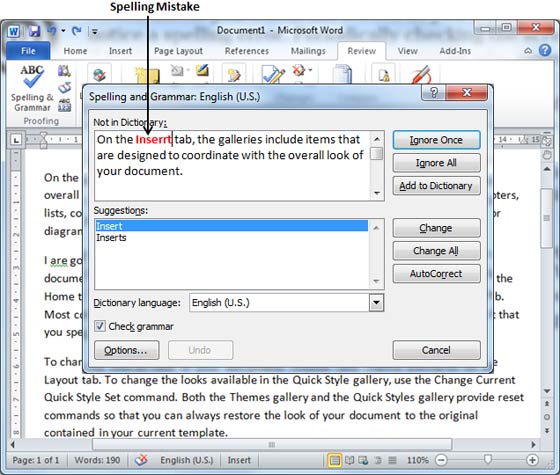Switch to the Add-Ins ribbon tab
This screenshot has width=560, height=475.
[455, 51]
